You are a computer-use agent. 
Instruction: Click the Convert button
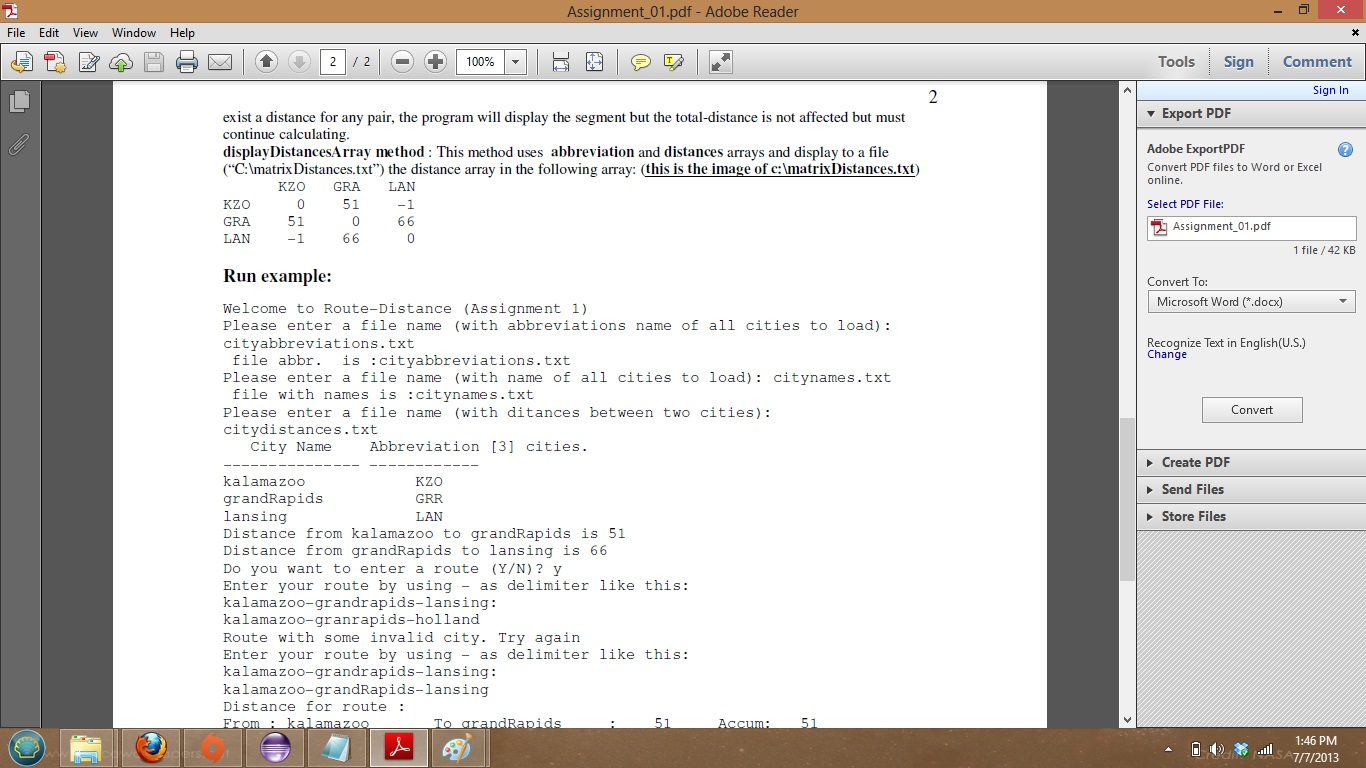click(x=1252, y=410)
